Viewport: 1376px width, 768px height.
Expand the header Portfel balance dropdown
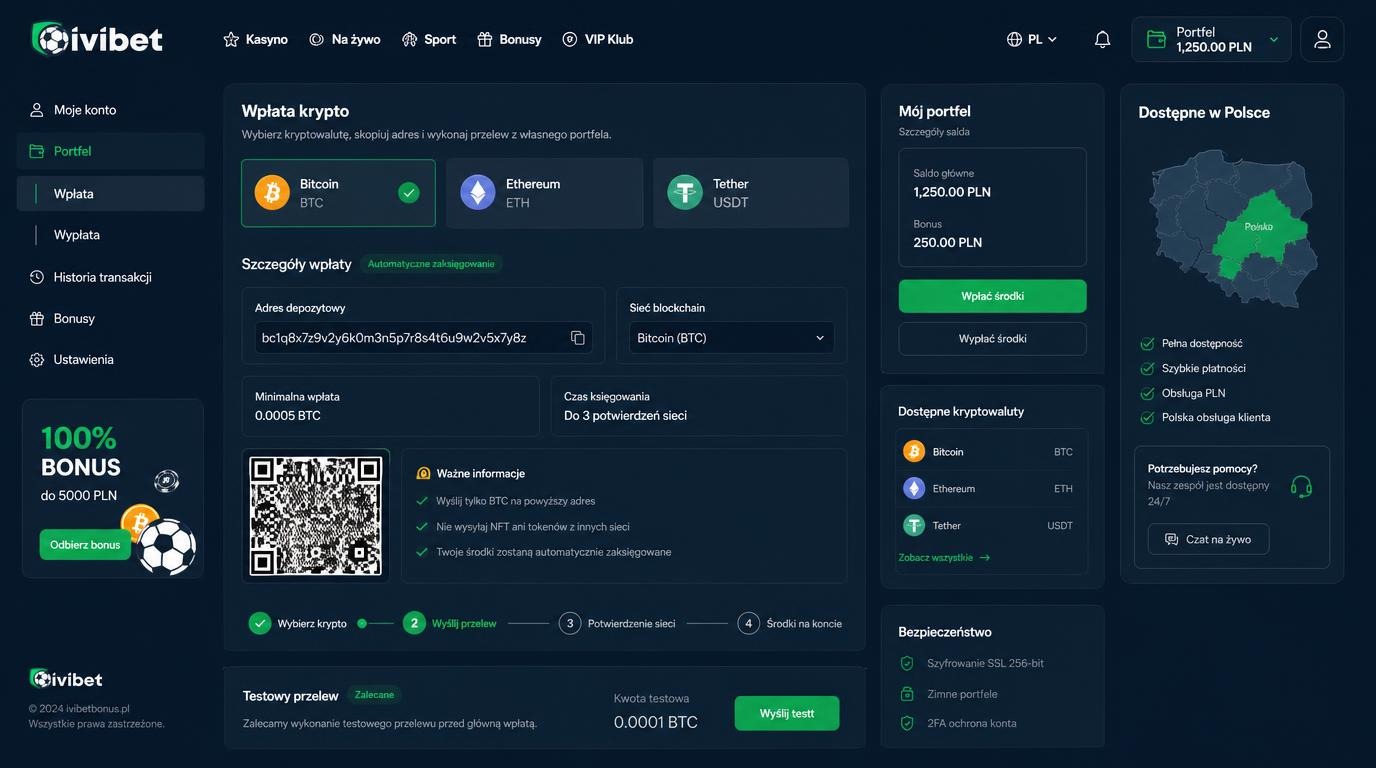(x=1274, y=40)
